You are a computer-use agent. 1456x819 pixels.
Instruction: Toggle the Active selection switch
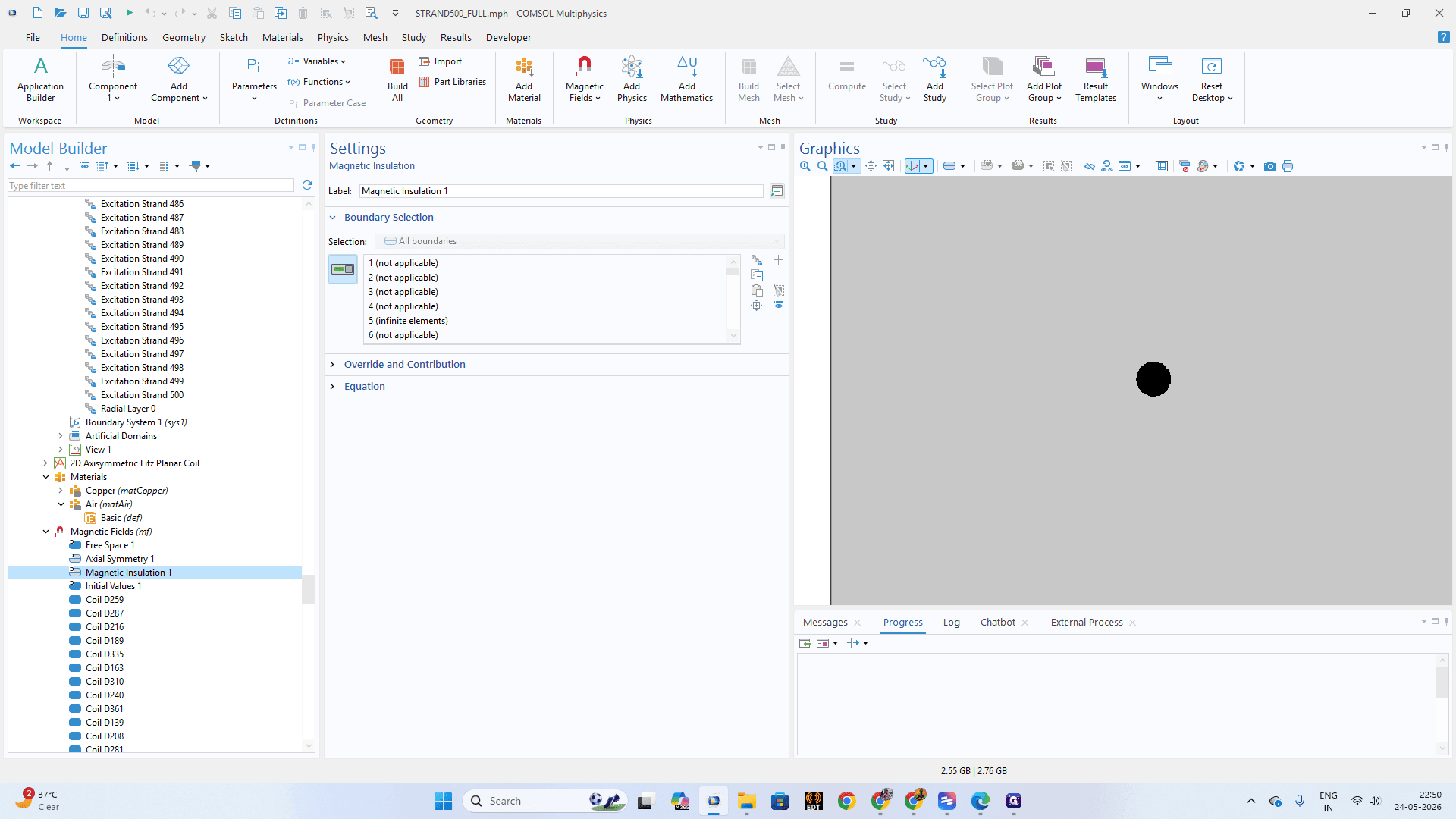[343, 269]
